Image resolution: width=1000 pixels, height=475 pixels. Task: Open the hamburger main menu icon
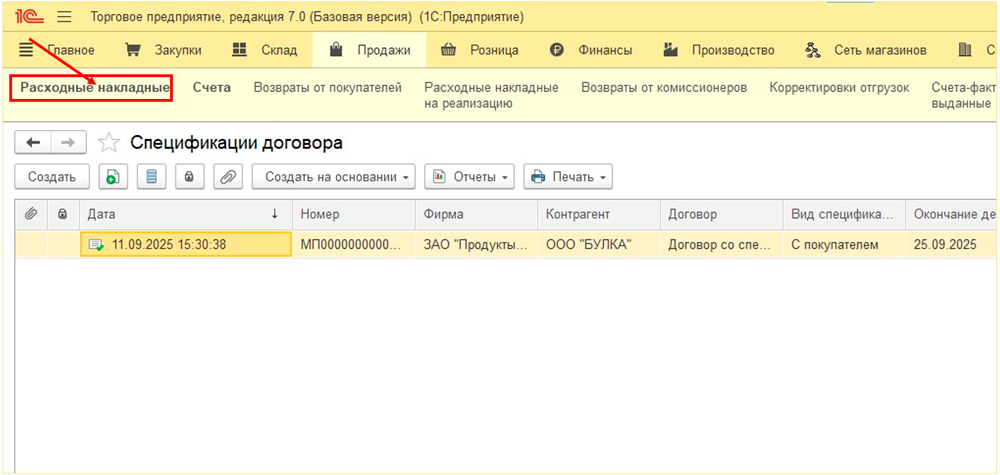point(64,17)
